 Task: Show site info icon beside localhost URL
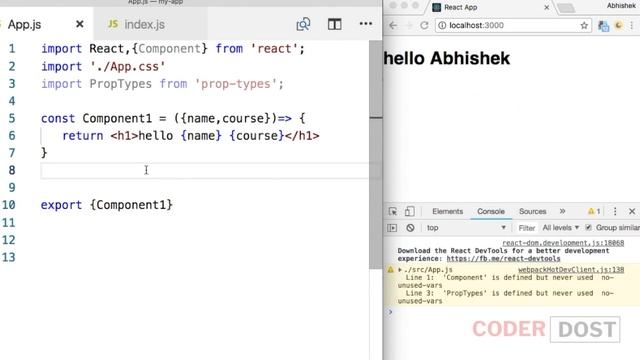tap(442, 25)
